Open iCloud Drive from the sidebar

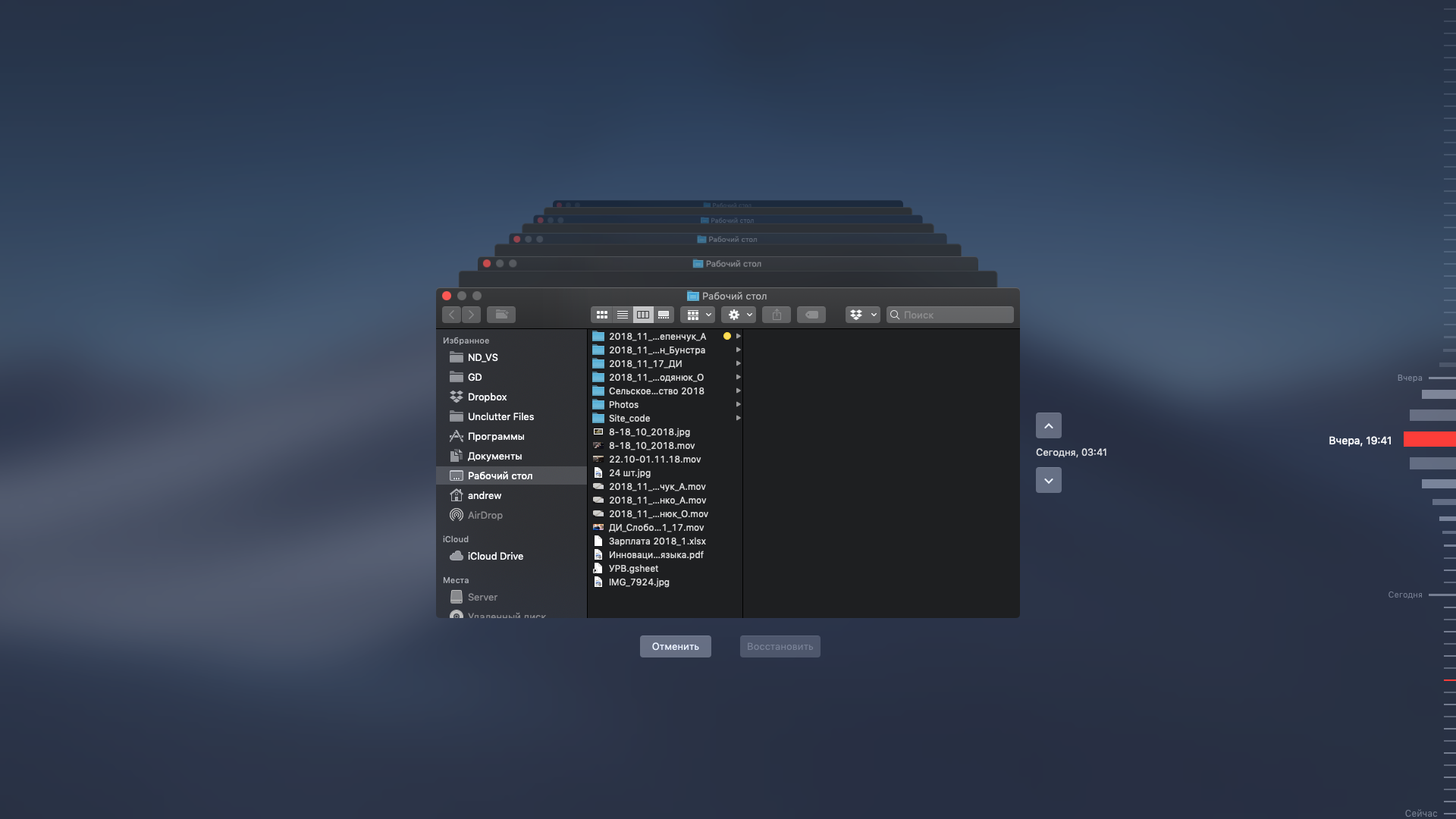click(495, 557)
